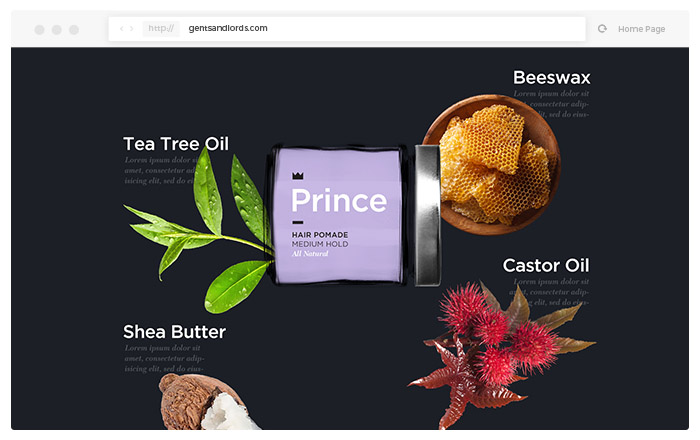Select the Tea Tree Oil heading
Screen dimensions: 700x440
[176, 144]
